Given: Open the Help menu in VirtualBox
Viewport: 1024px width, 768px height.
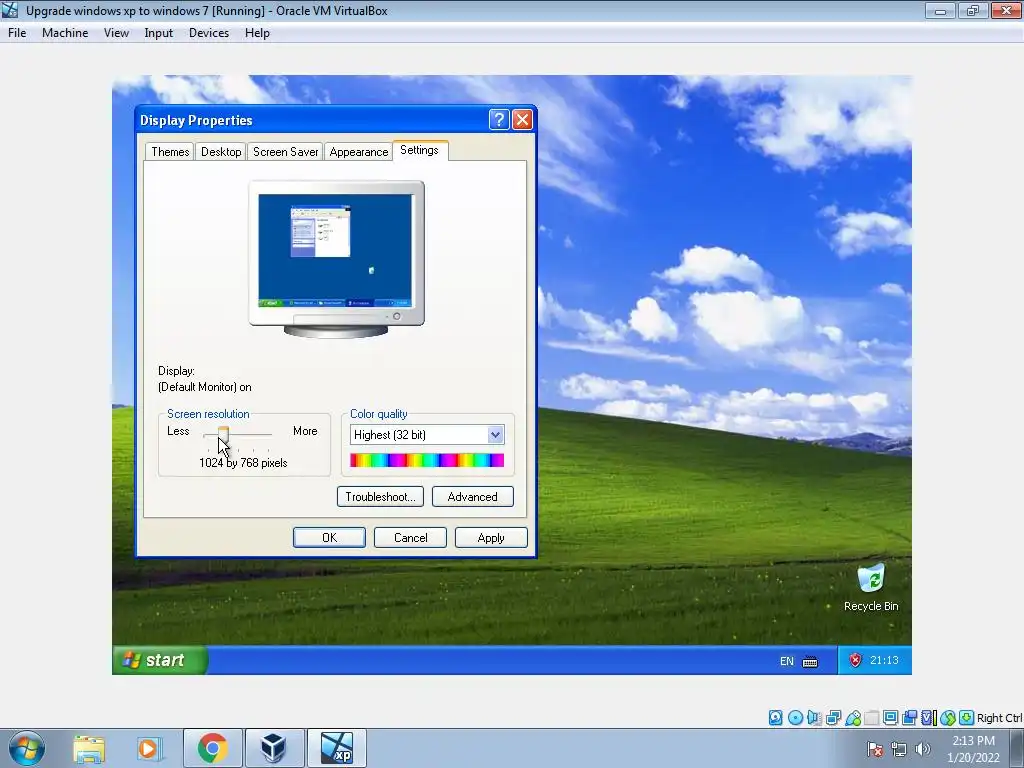Looking at the screenshot, I should click(257, 33).
